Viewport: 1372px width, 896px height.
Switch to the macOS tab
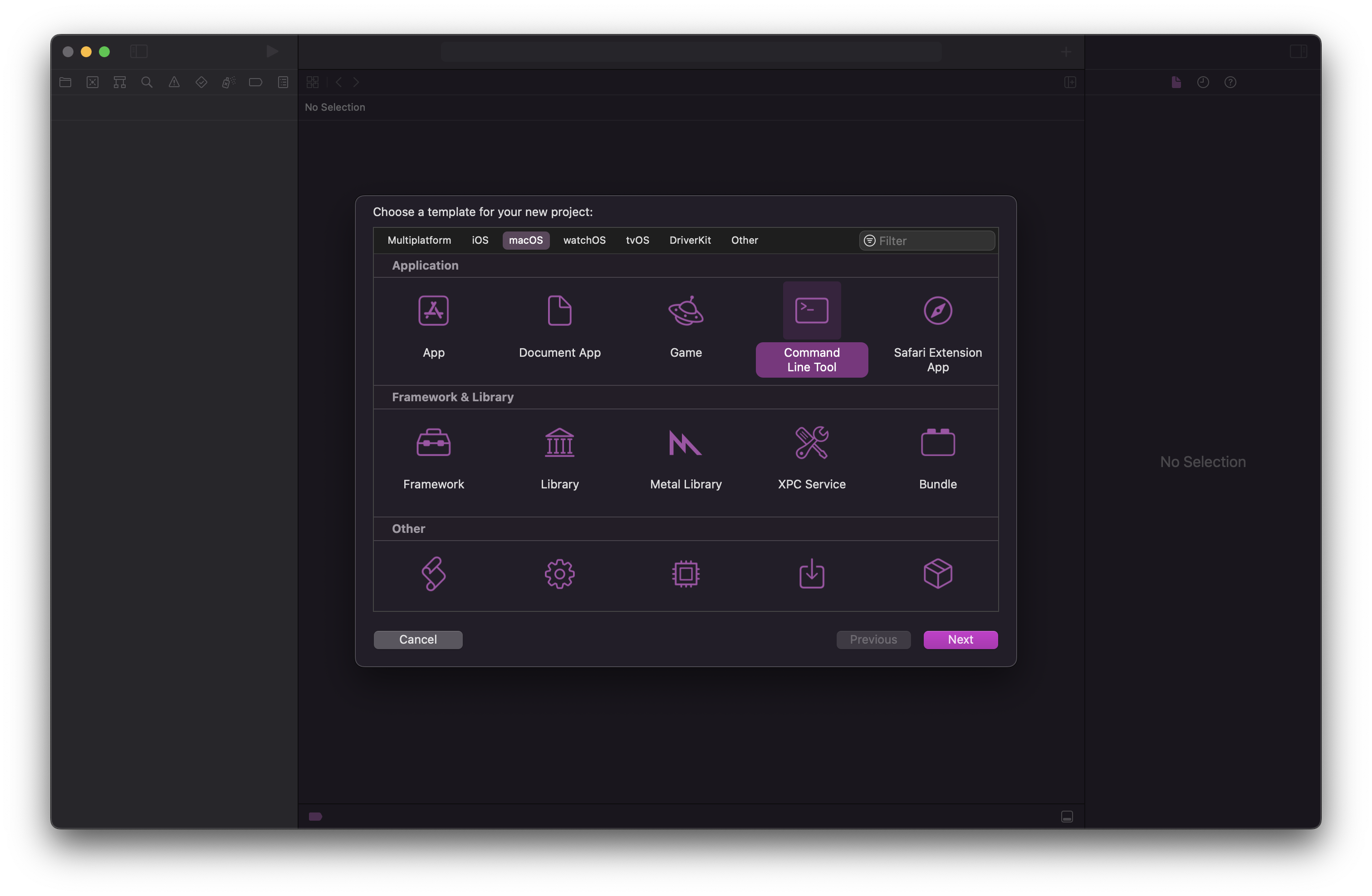[525, 240]
